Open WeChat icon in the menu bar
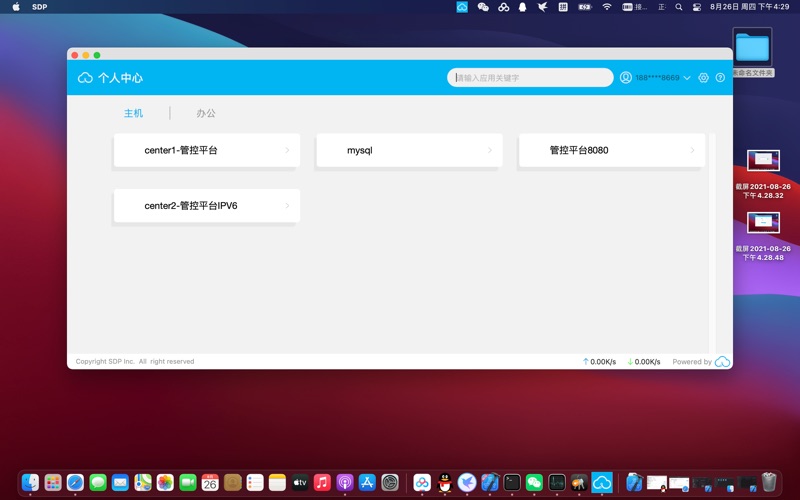Image resolution: width=800 pixels, height=500 pixels. tap(484, 7)
